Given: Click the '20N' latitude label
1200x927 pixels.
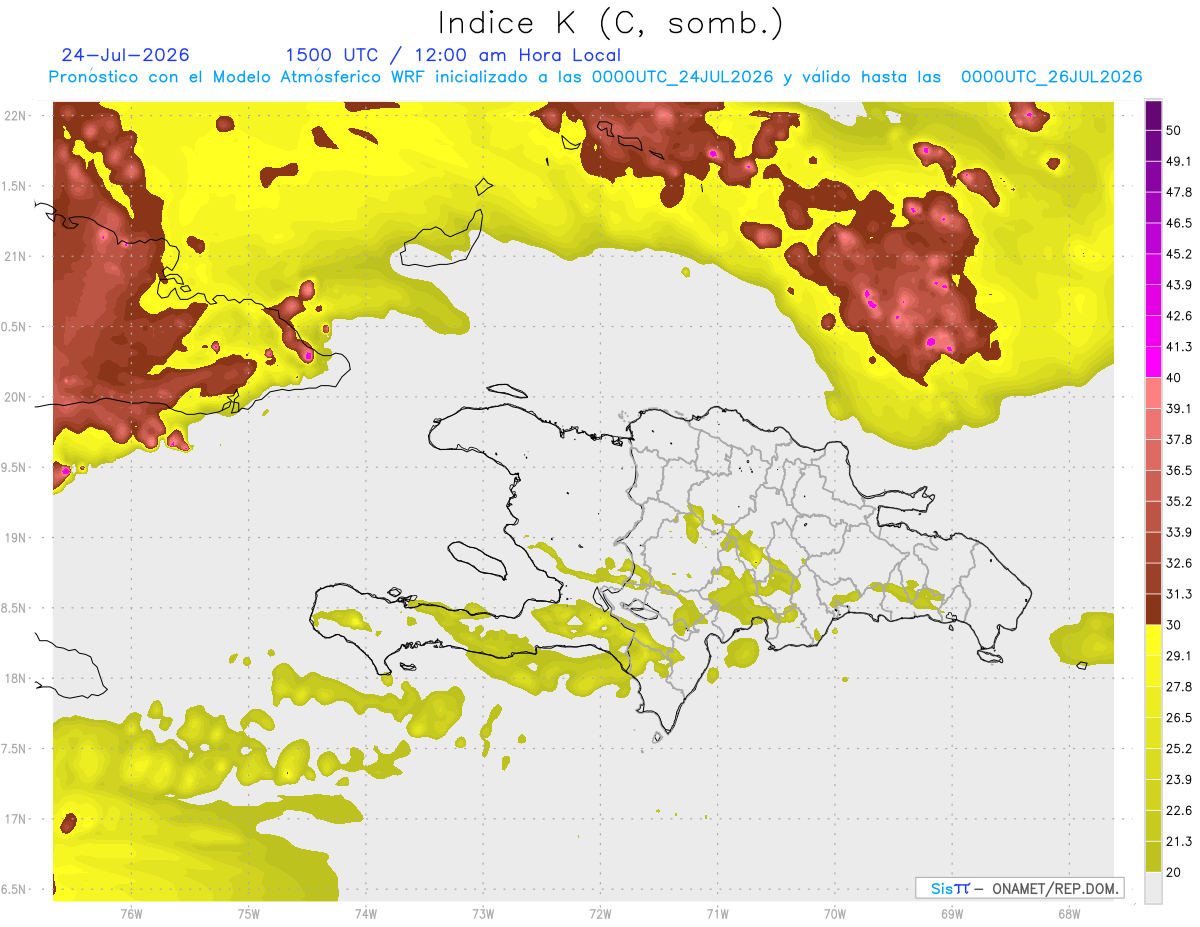Looking at the screenshot, I should (14, 397).
